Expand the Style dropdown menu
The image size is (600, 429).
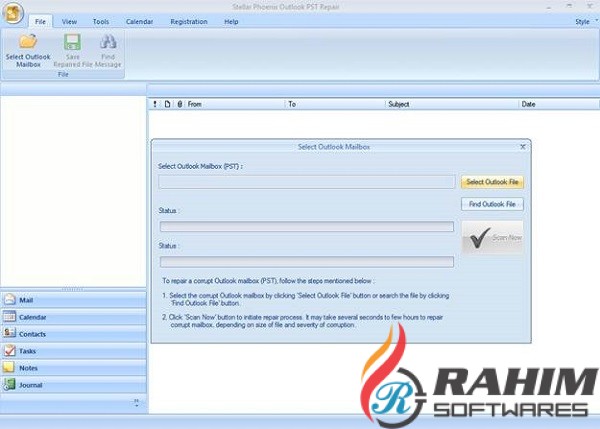point(586,22)
